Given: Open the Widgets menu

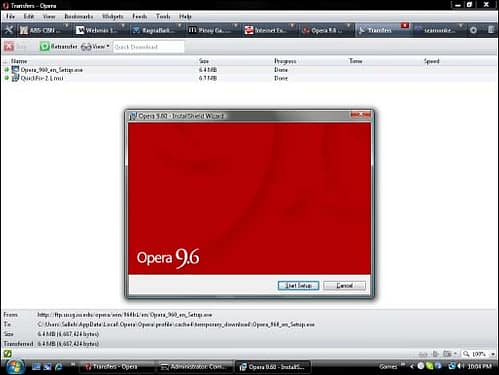Looking at the screenshot, I should (113, 16).
